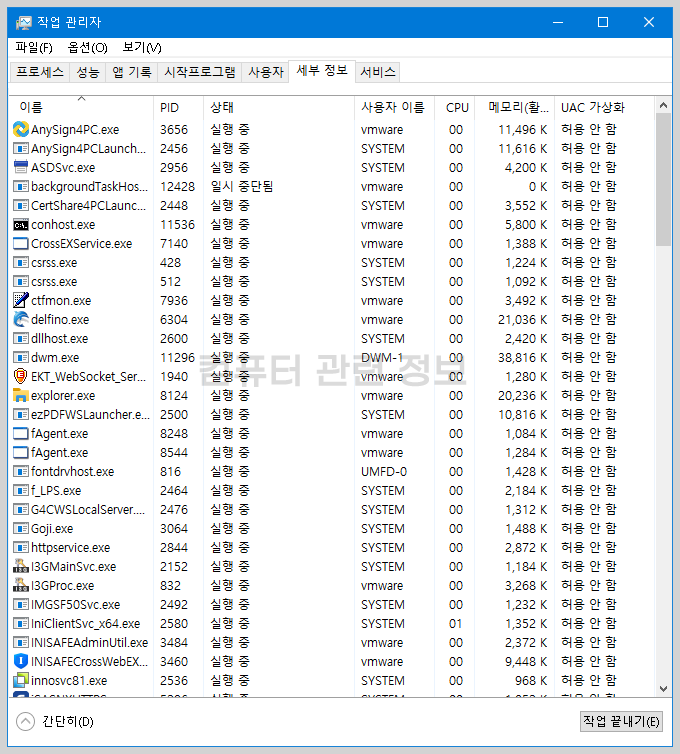Select the IMGSF50Svc.exe process name
Screen dimensions: 680x754
coord(76,604)
